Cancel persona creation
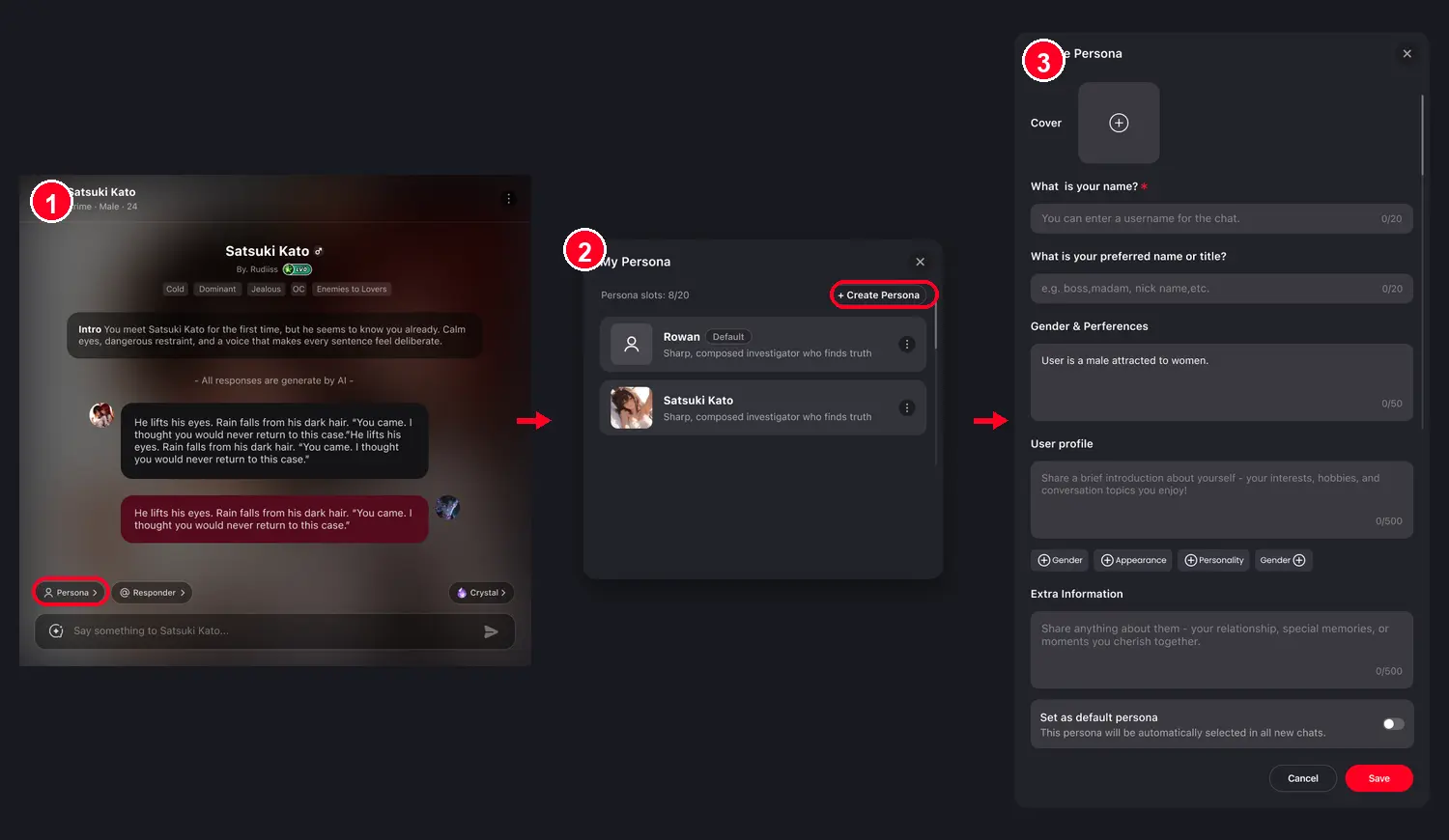The image size is (1449, 840). (x=1303, y=778)
